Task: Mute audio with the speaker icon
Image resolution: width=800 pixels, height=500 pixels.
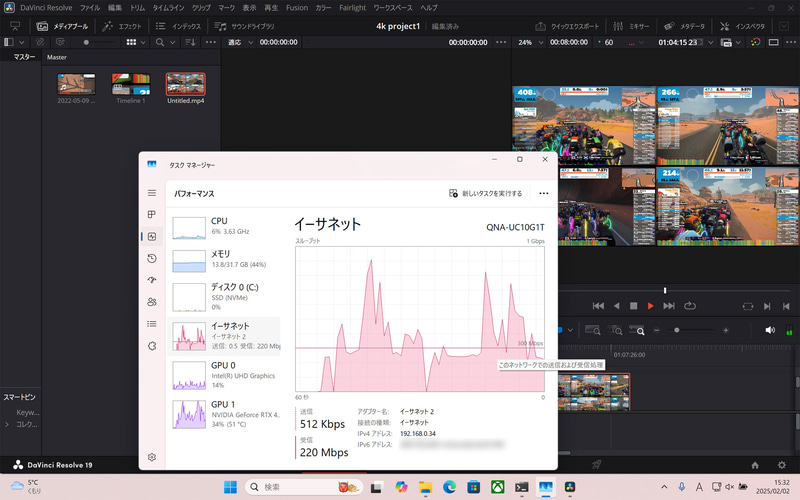Action: pyautogui.click(x=770, y=330)
